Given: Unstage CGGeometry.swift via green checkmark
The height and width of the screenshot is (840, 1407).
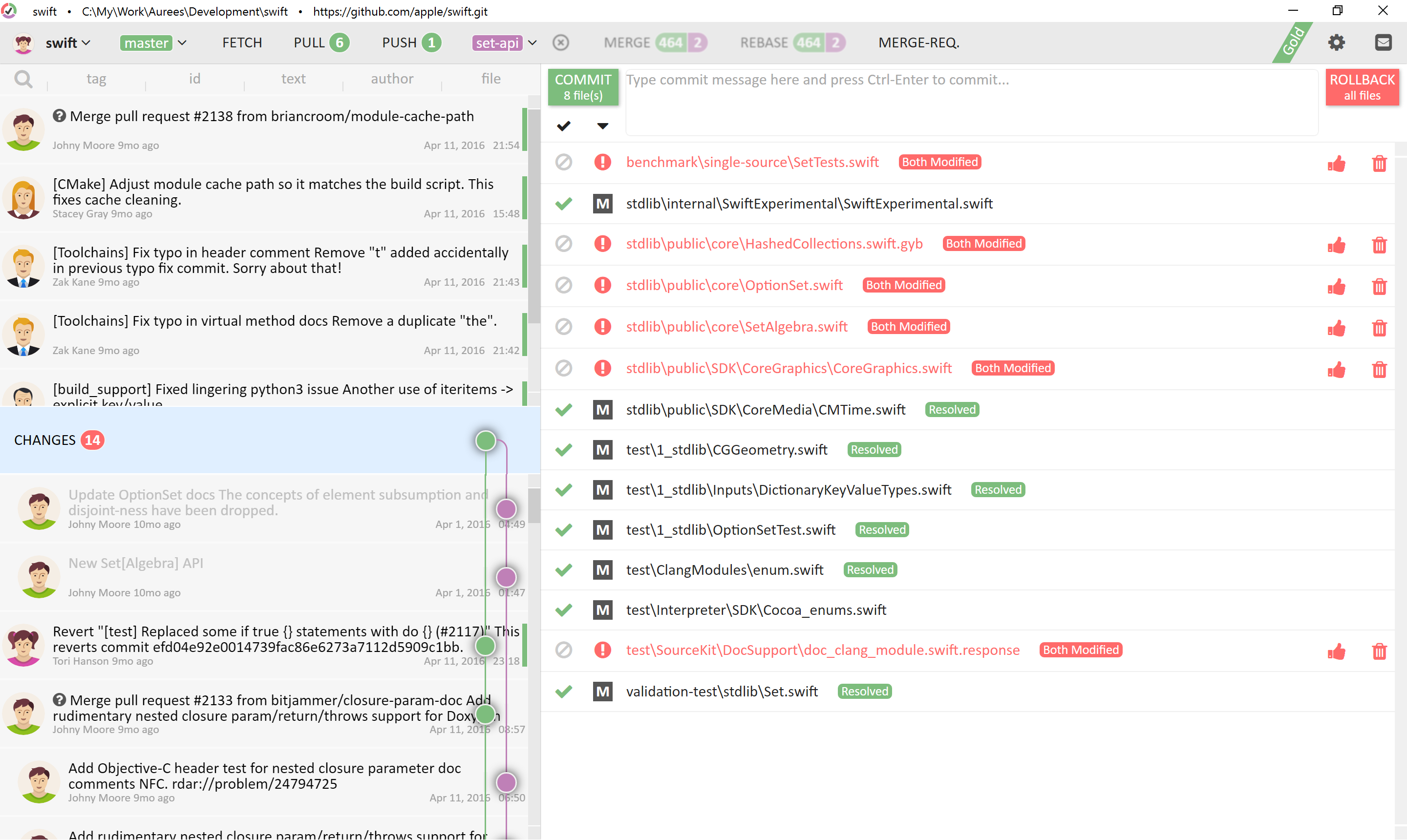Looking at the screenshot, I should pyautogui.click(x=563, y=449).
